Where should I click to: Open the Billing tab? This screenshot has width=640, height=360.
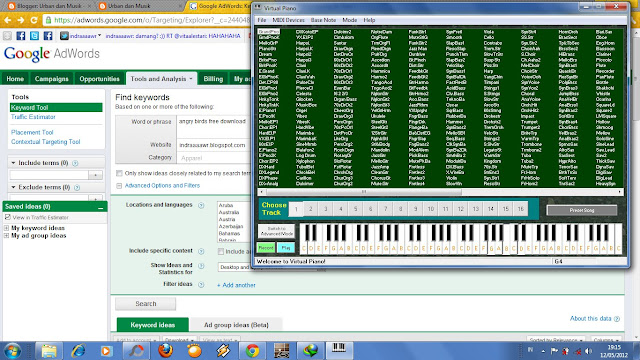(213, 79)
